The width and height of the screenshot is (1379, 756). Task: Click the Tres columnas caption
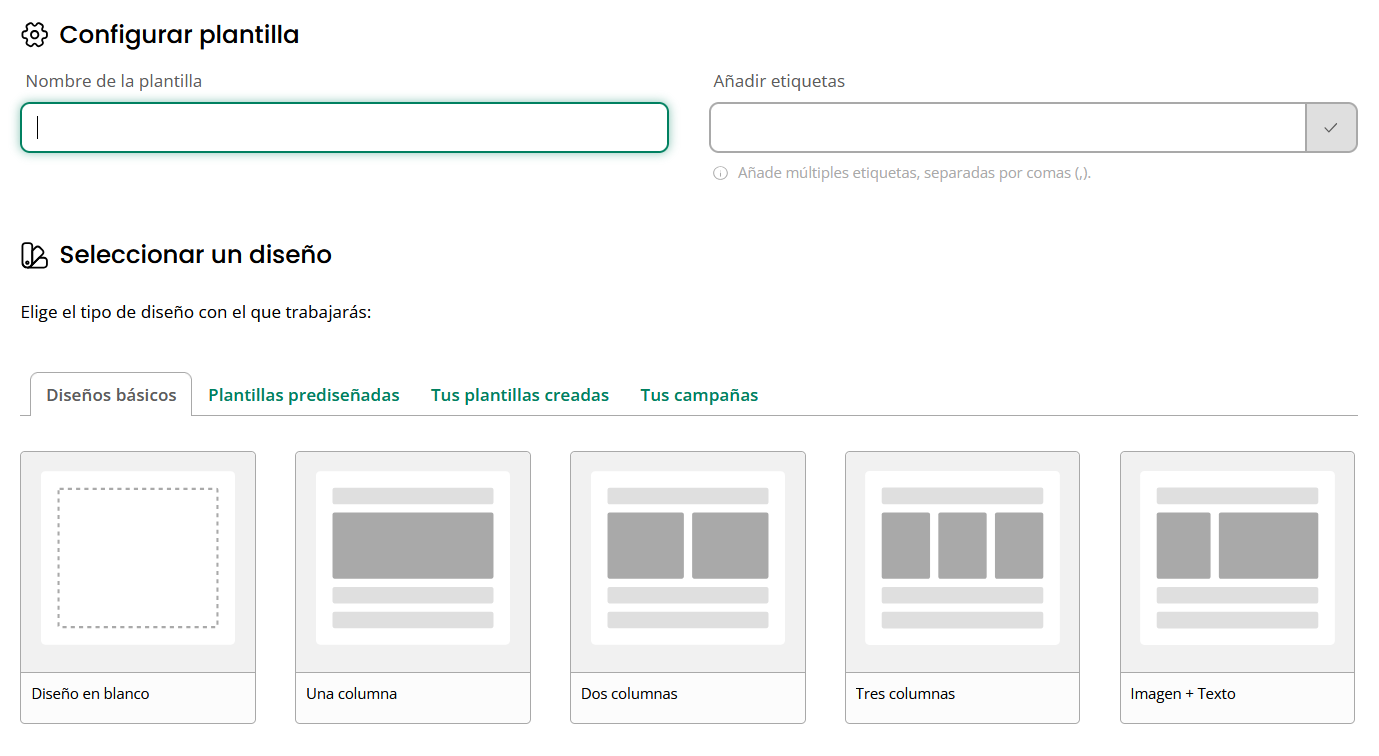[x=906, y=694]
